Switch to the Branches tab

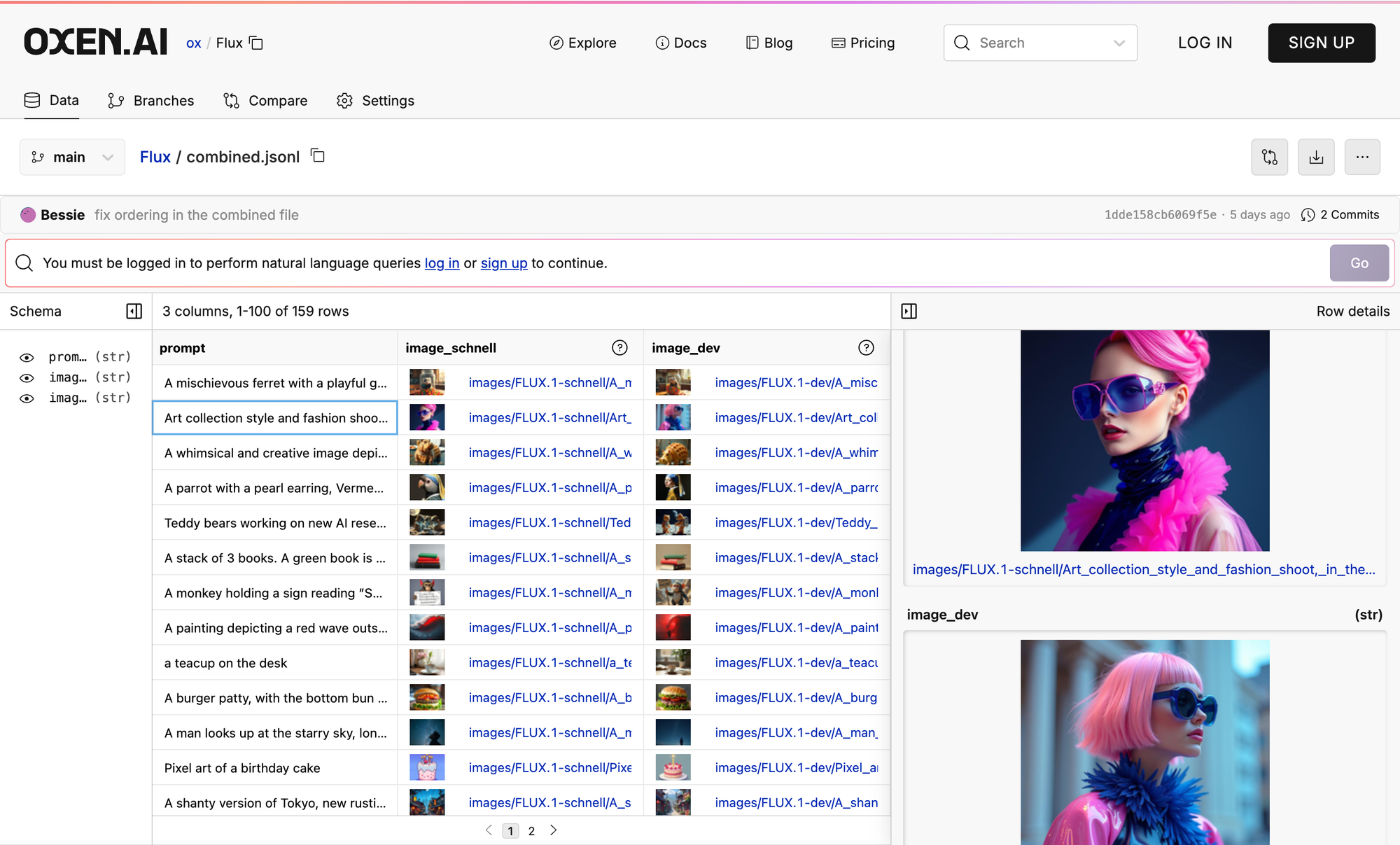pyautogui.click(x=151, y=101)
